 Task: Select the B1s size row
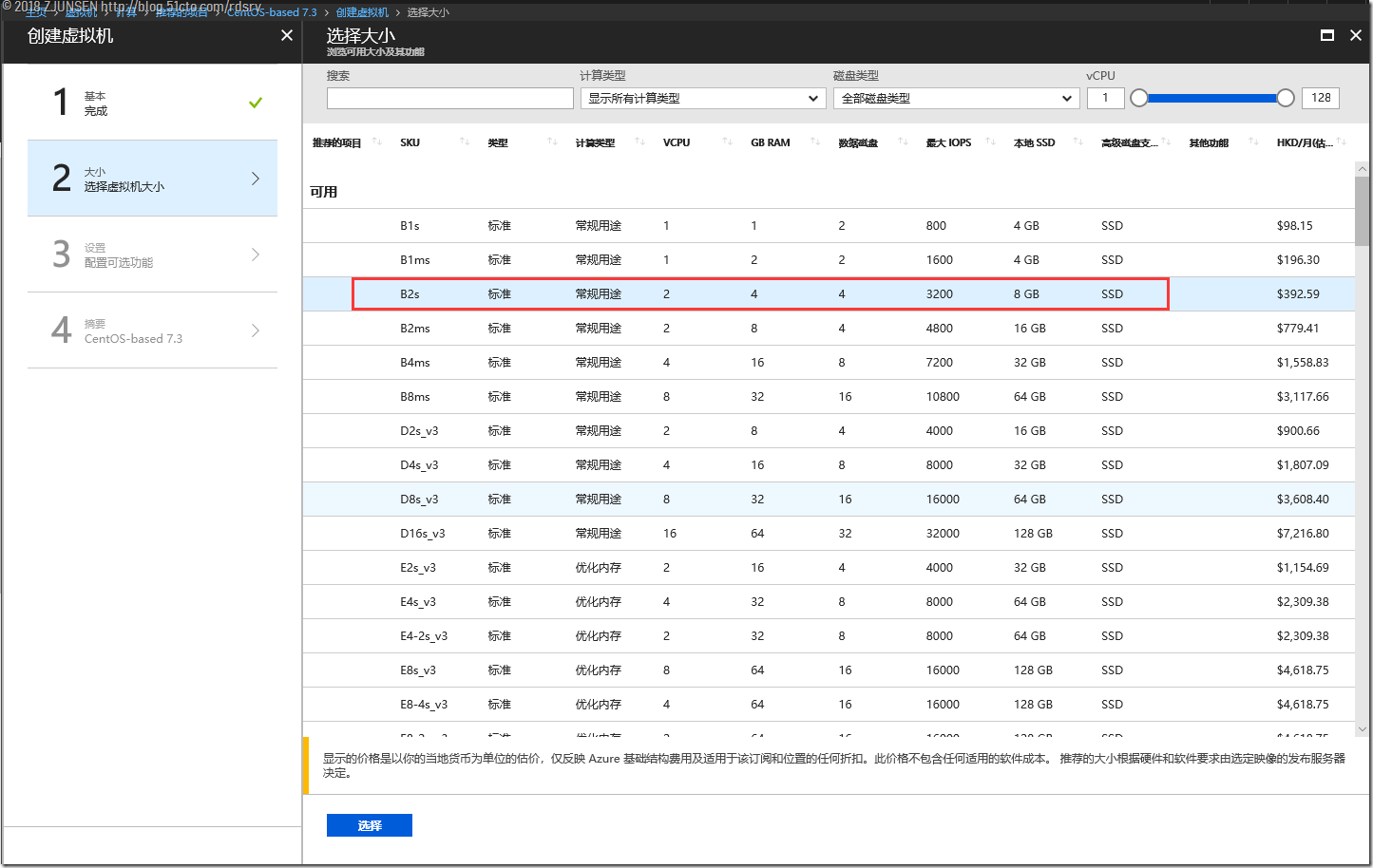(829, 226)
